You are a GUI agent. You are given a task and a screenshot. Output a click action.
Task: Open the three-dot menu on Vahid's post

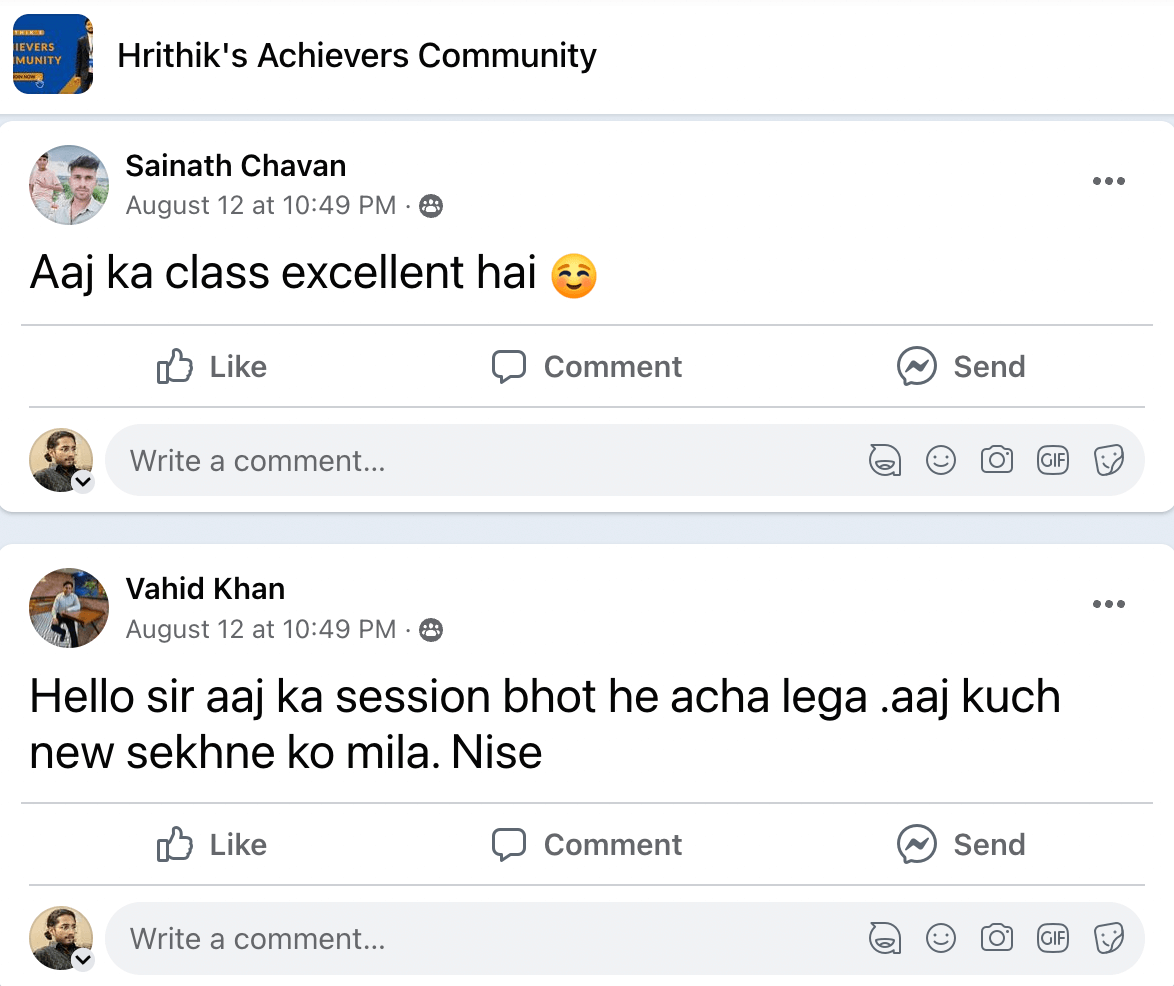pyautogui.click(x=1108, y=604)
